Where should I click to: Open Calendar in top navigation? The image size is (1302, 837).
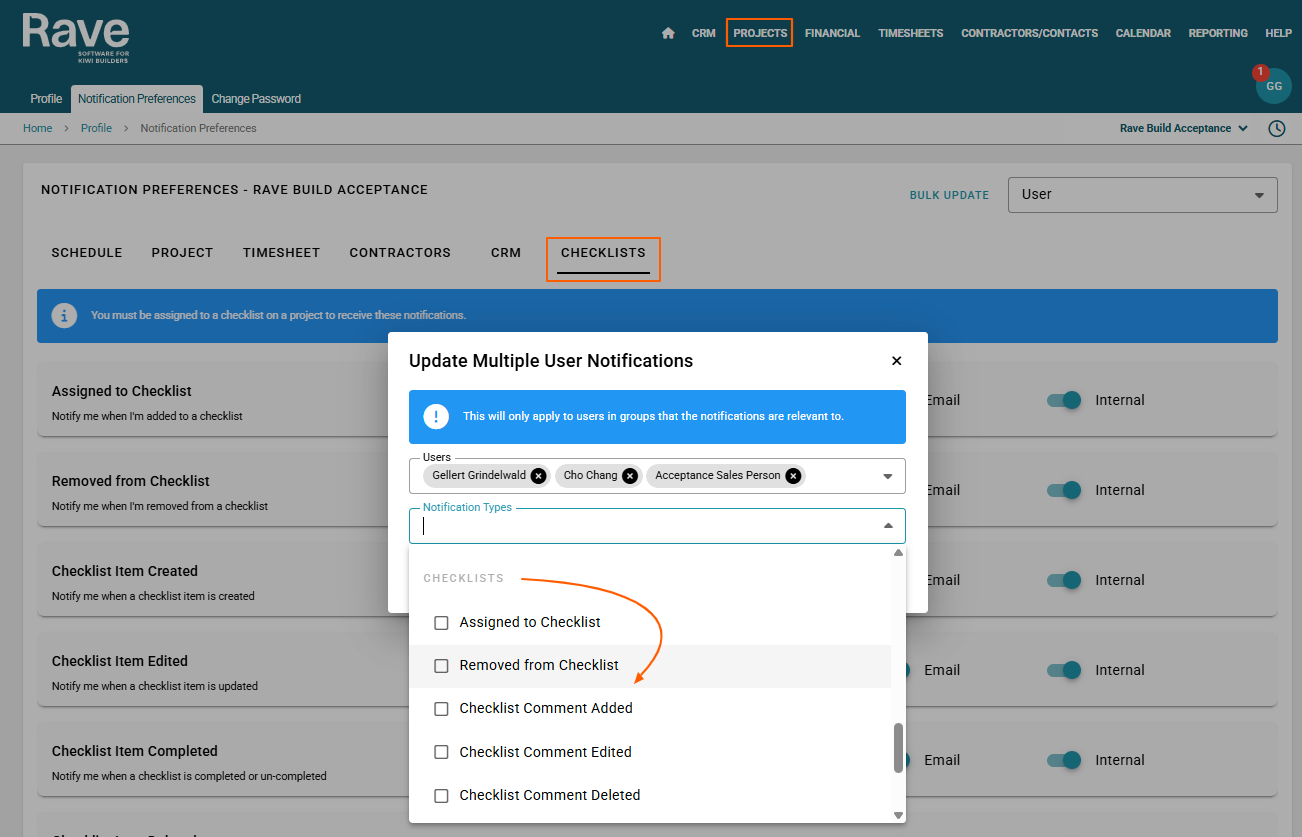click(x=1143, y=33)
